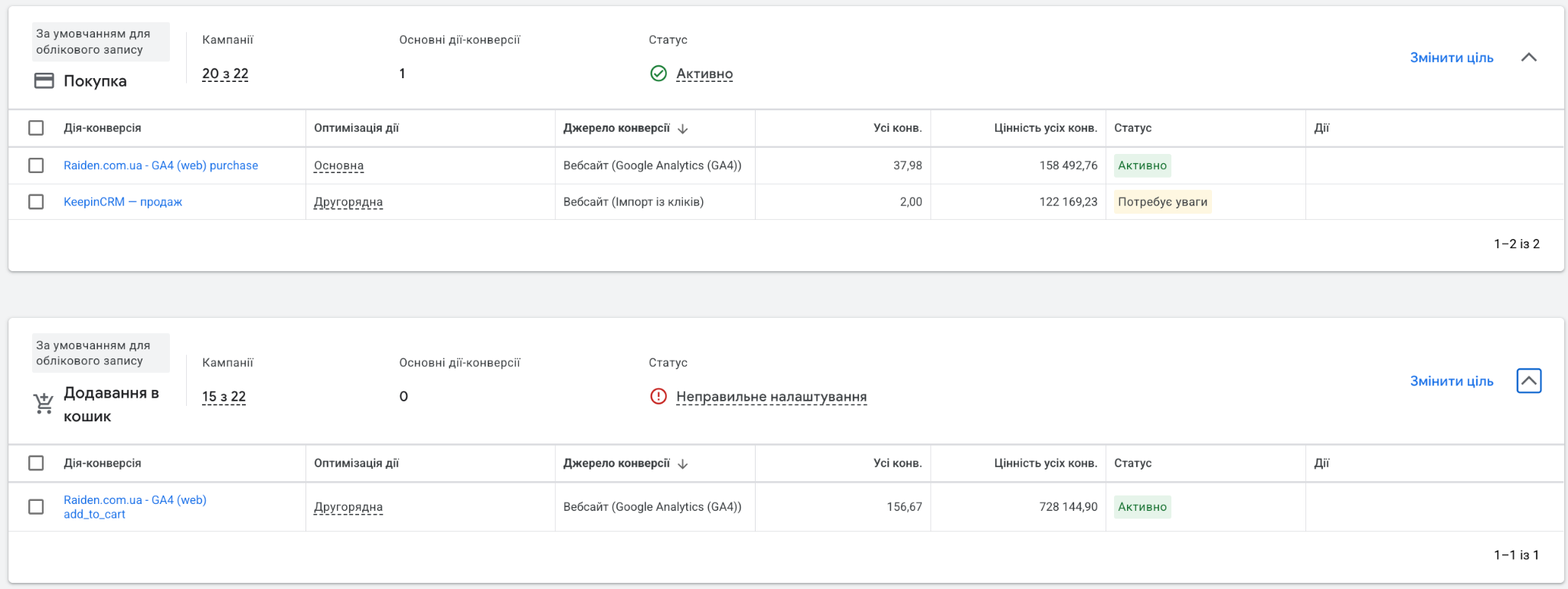This screenshot has height=589, width=1568.
Task: Click the green checkmark status icon
Action: click(658, 74)
